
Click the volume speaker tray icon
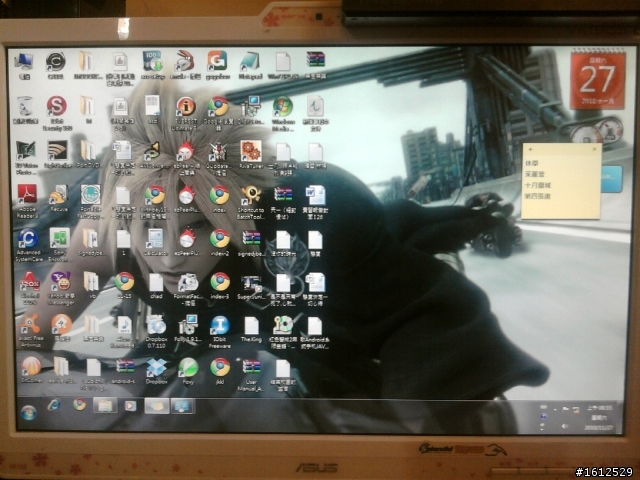click(x=564, y=426)
